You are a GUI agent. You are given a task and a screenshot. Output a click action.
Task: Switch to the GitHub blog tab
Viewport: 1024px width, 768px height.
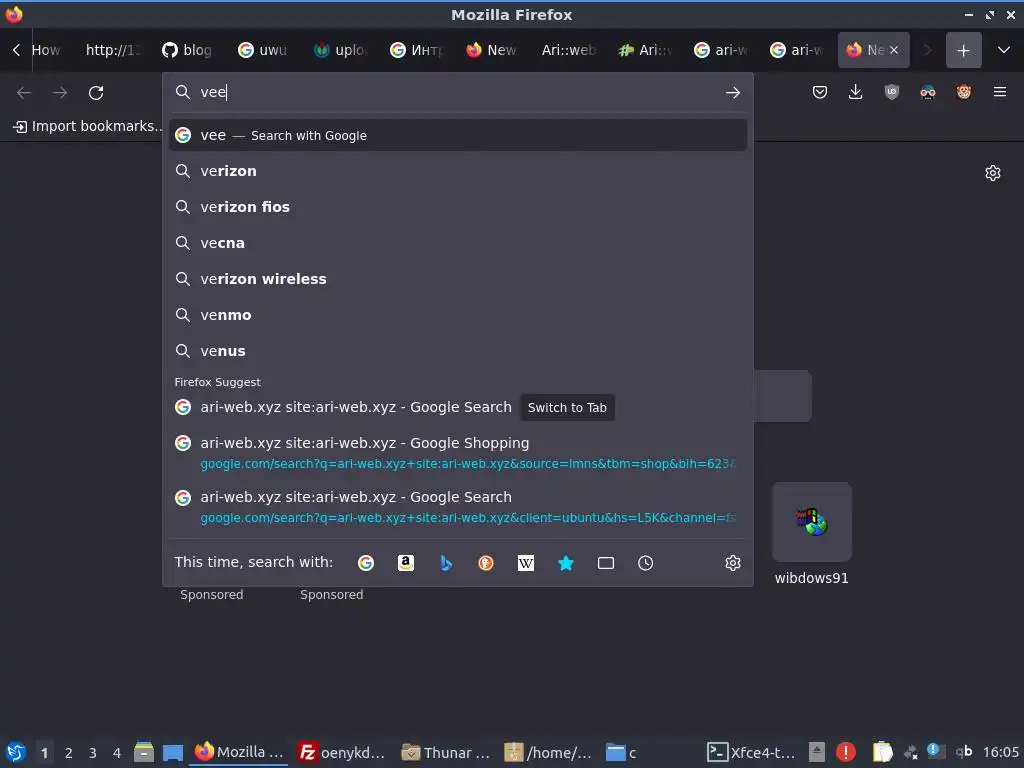pos(187,50)
